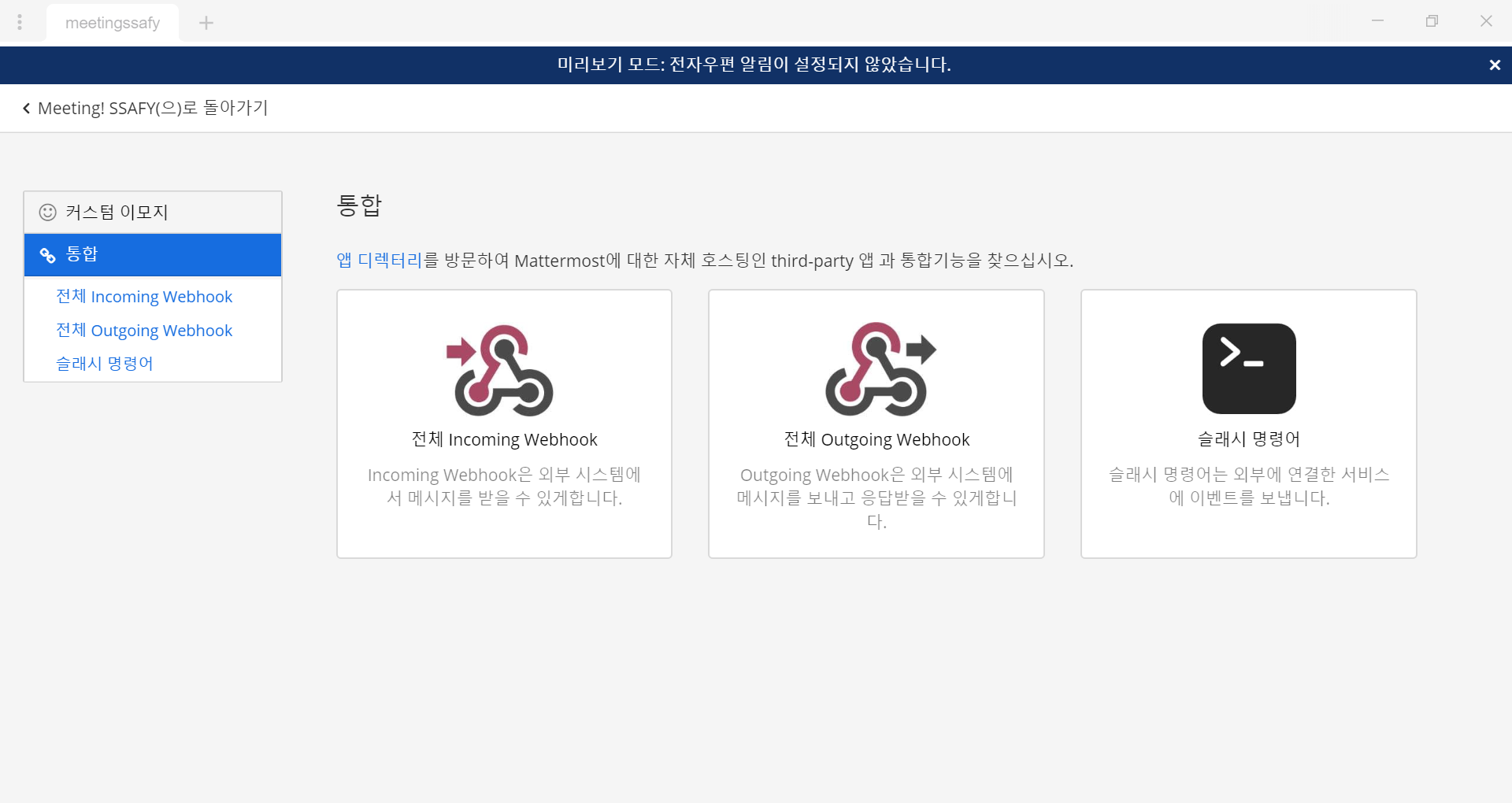Viewport: 1512px width, 803px height.
Task: Click the Outgoing Webhook icon
Action: click(880, 368)
